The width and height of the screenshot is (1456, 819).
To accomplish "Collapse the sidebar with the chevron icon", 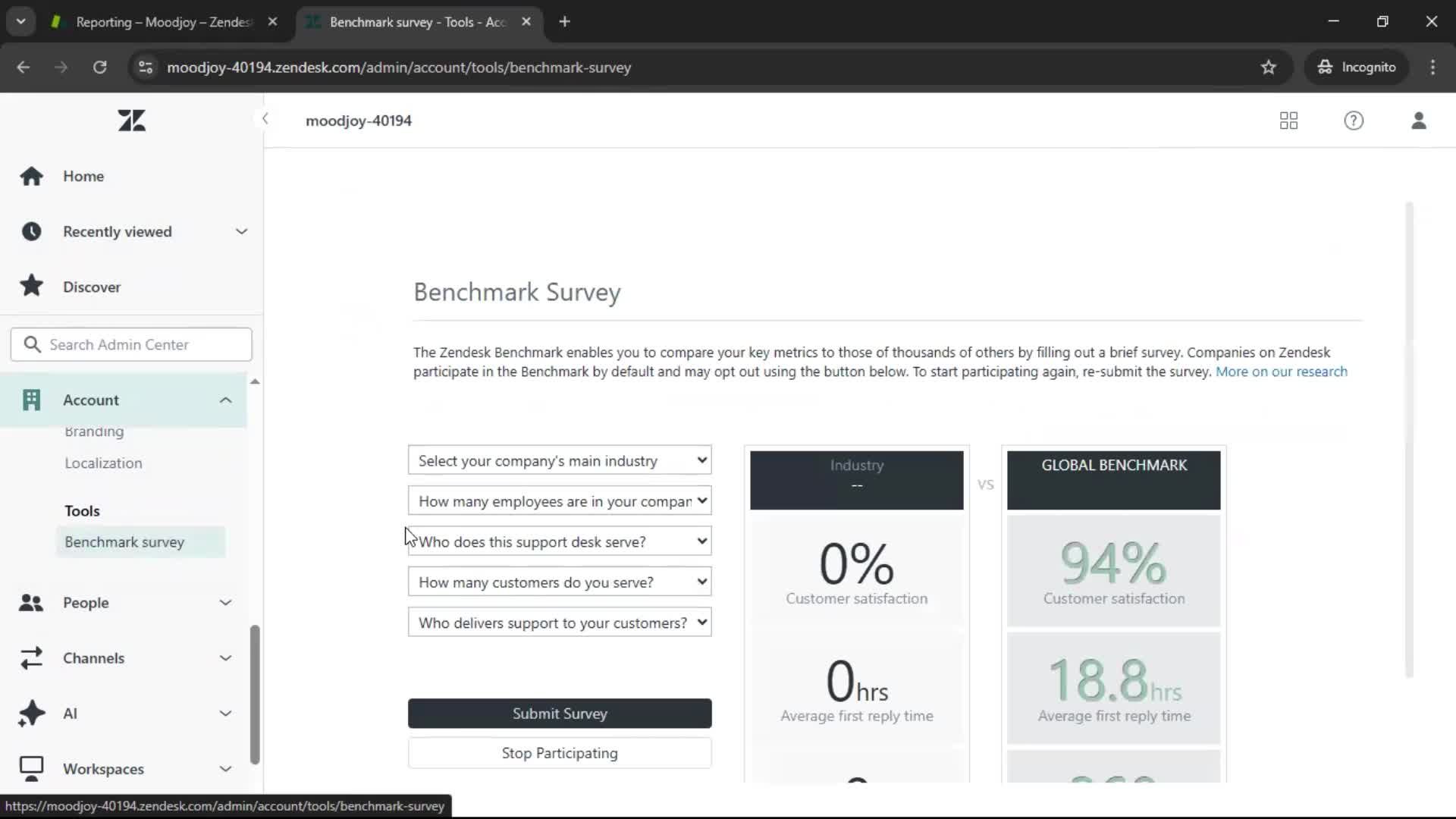I will coord(265,118).
